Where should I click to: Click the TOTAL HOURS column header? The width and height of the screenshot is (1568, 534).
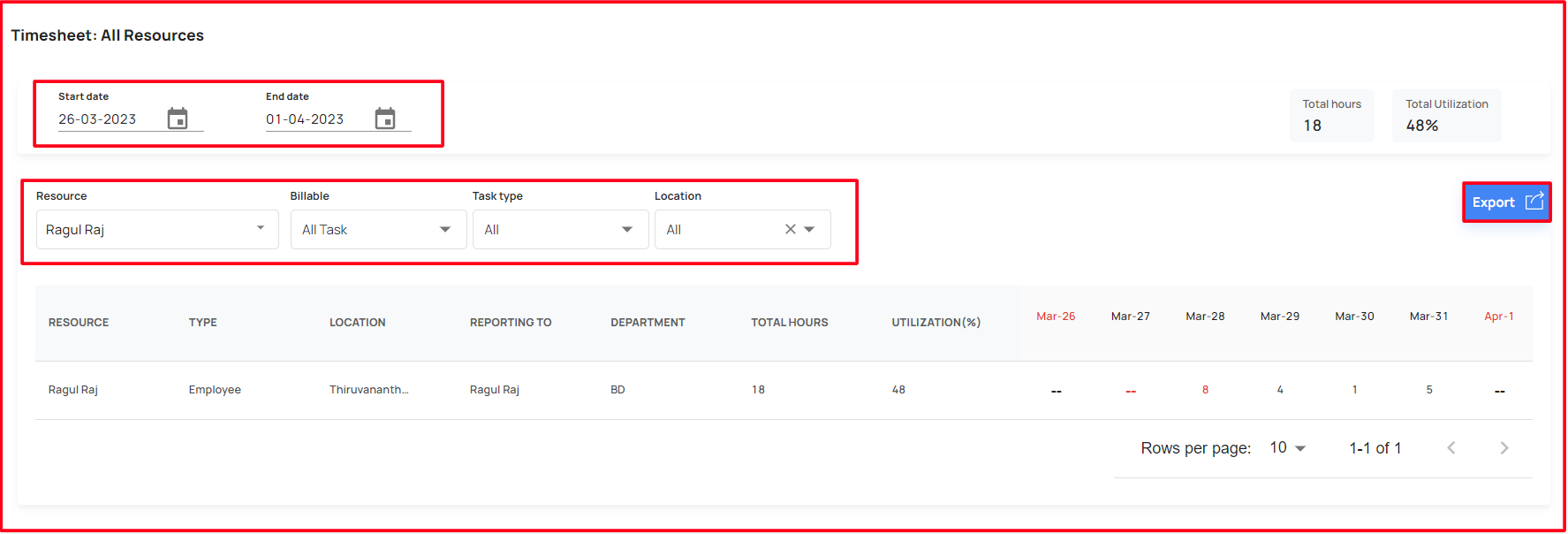pyautogui.click(x=790, y=323)
